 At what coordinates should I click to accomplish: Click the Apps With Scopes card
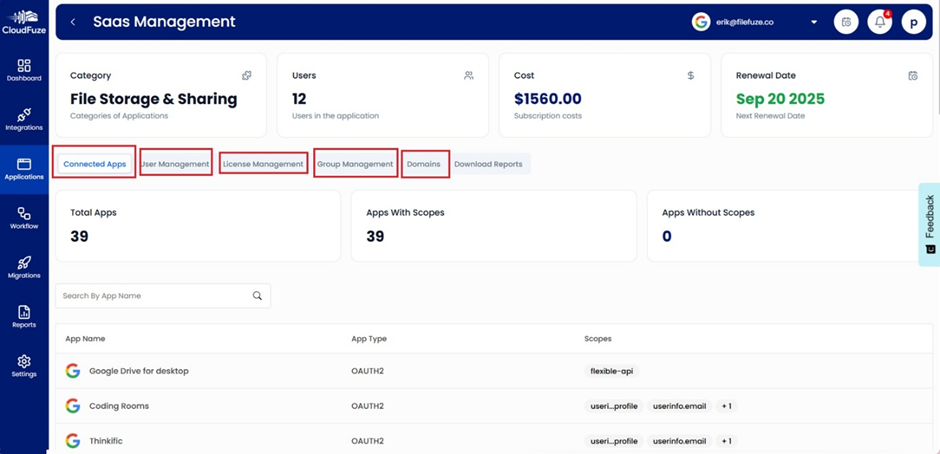(494, 226)
